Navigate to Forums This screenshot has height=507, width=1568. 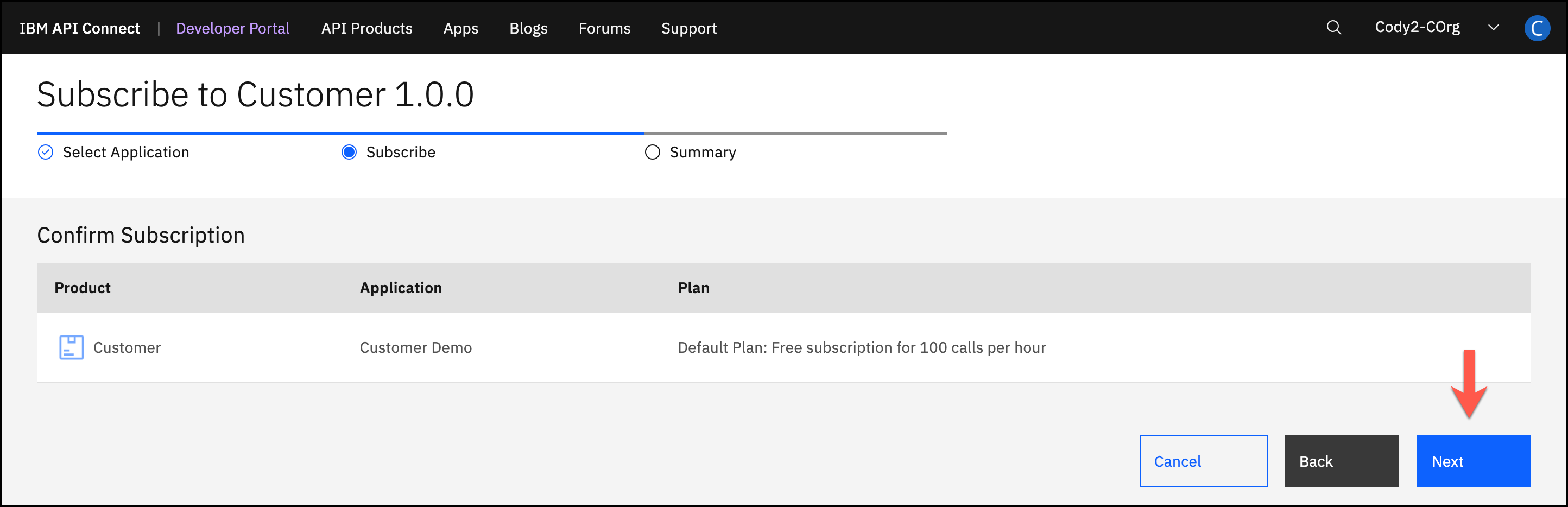click(x=604, y=29)
